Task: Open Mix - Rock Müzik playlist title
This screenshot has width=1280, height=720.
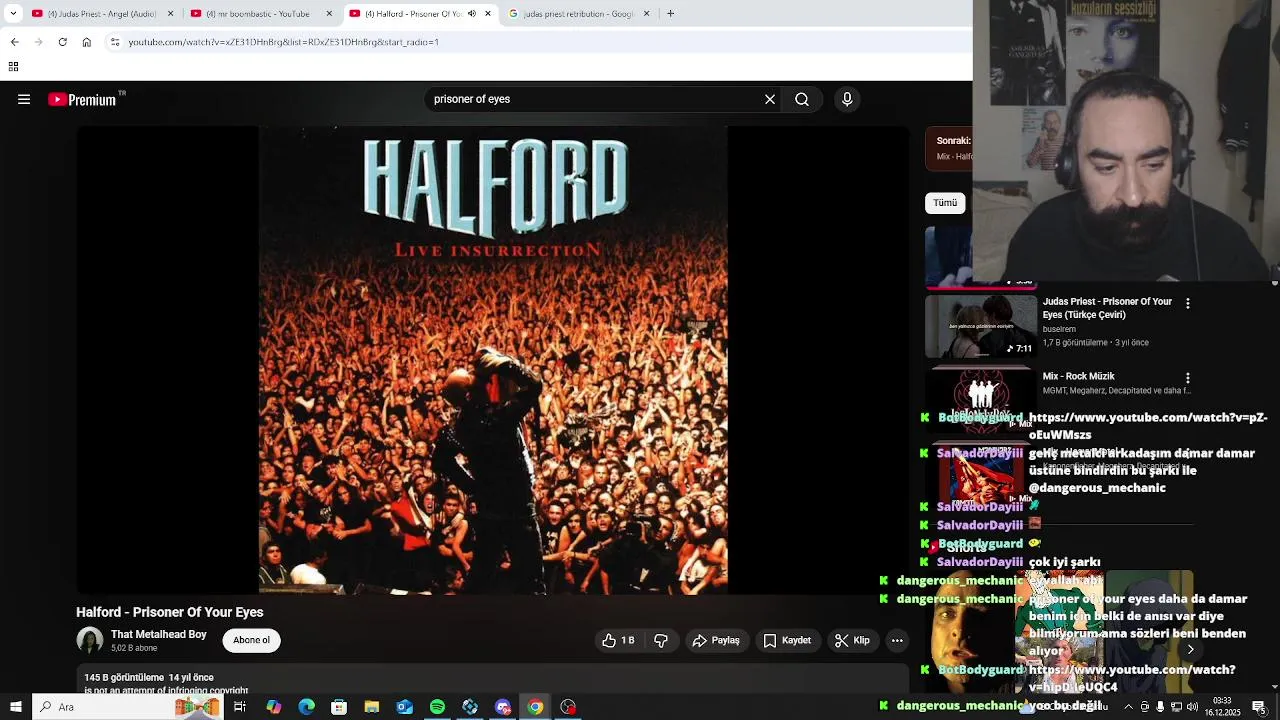Action: pyautogui.click(x=1078, y=376)
